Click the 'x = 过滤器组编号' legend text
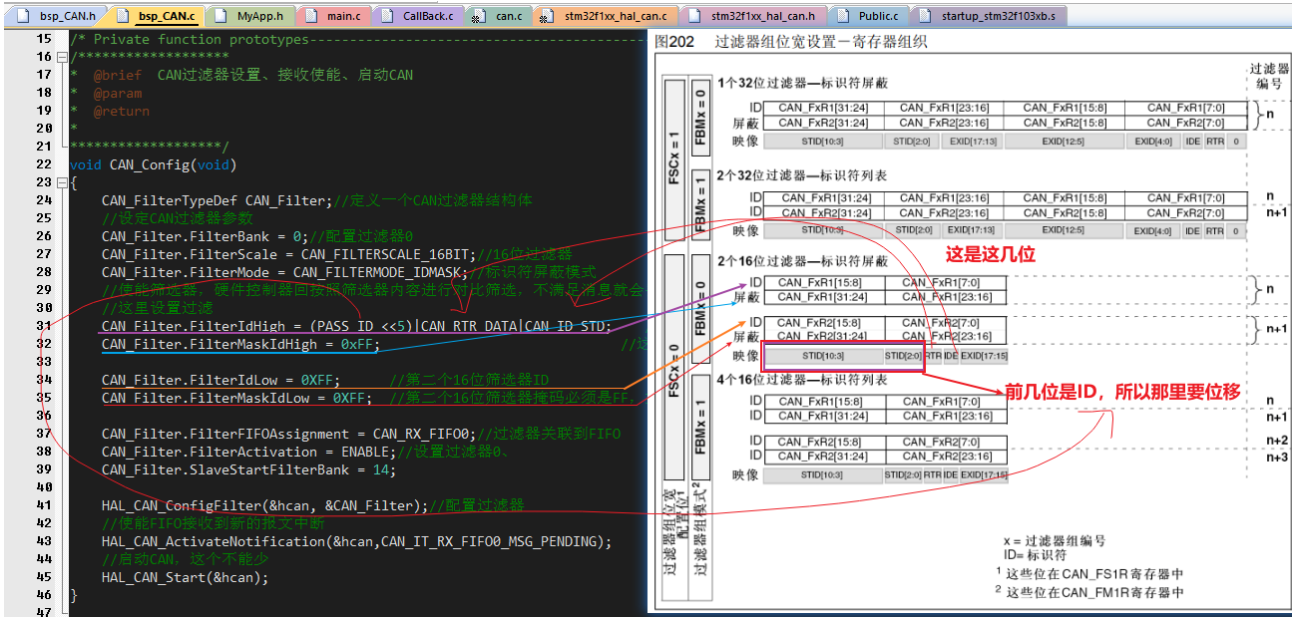 [1055, 541]
